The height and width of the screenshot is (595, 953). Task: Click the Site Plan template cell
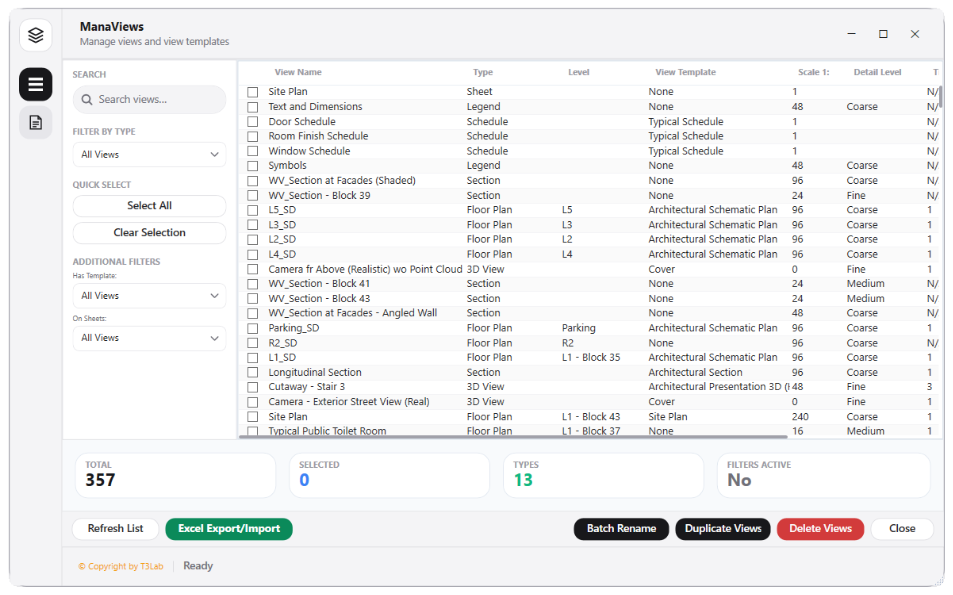(x=668, y=417)
